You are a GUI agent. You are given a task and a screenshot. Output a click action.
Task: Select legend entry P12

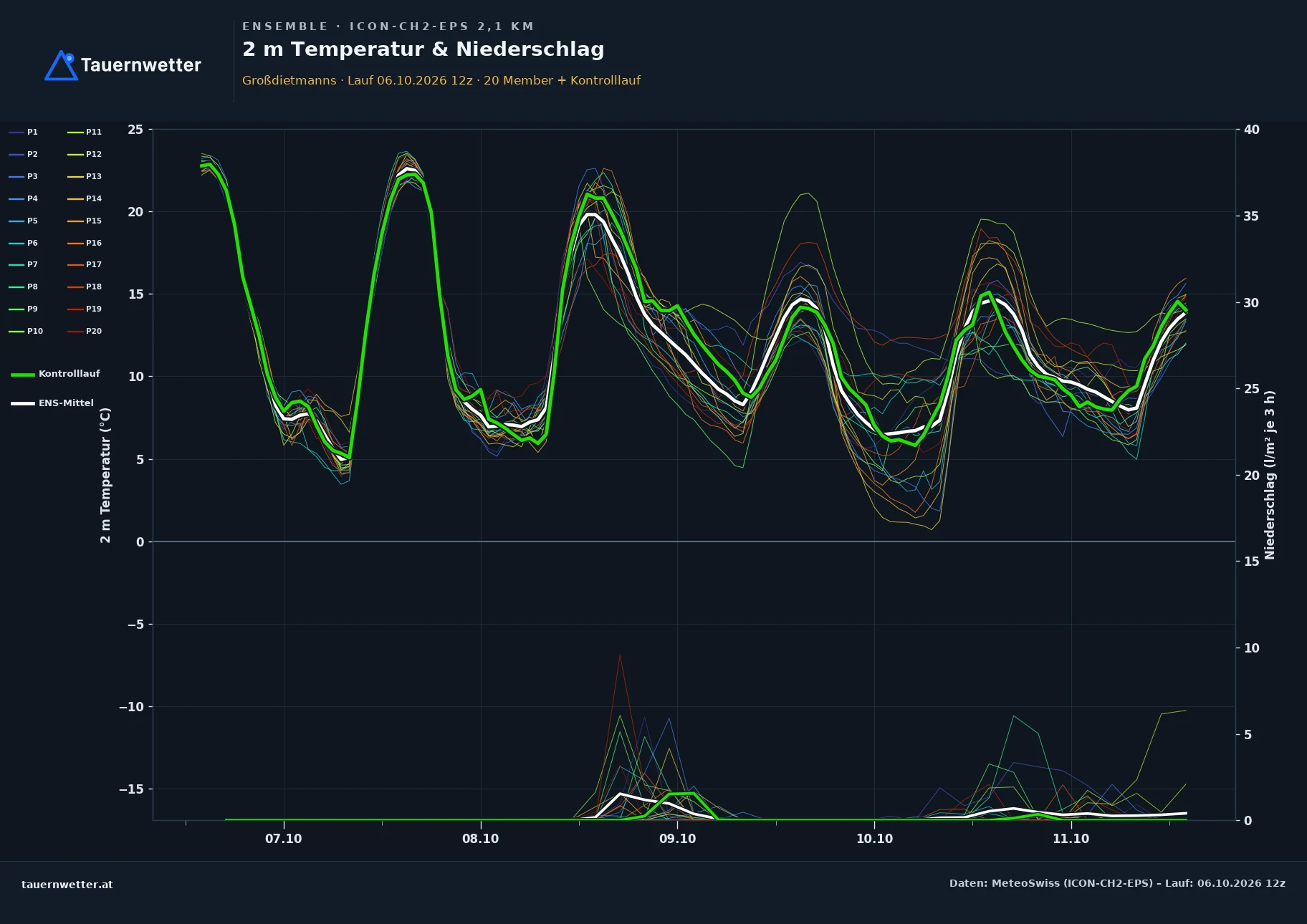coord(85,154)
